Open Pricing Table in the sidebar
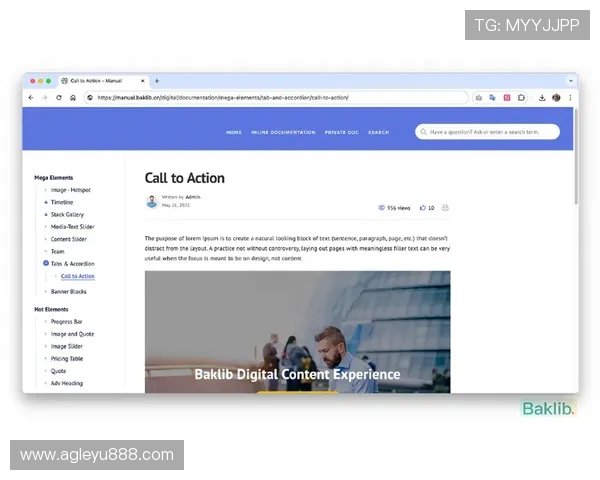 pos(68,358)
